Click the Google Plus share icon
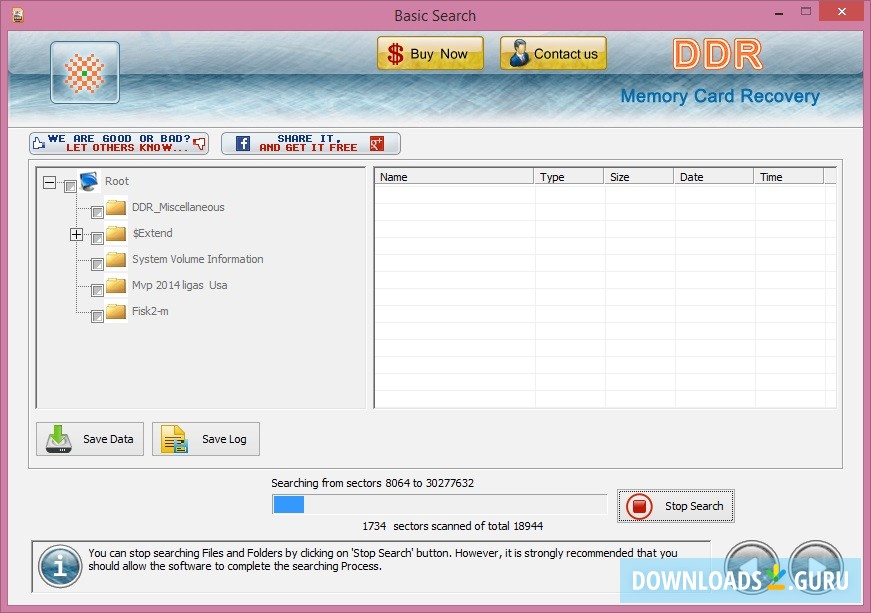This screenshot has width=871, height=613. coord(377,143)
